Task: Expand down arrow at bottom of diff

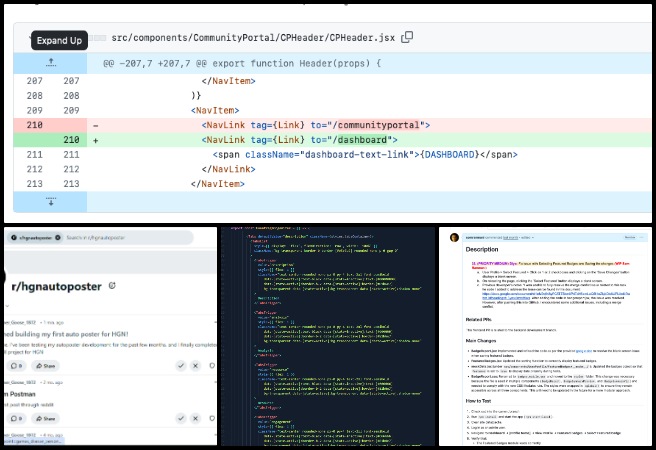Action: tap(51, 202)
